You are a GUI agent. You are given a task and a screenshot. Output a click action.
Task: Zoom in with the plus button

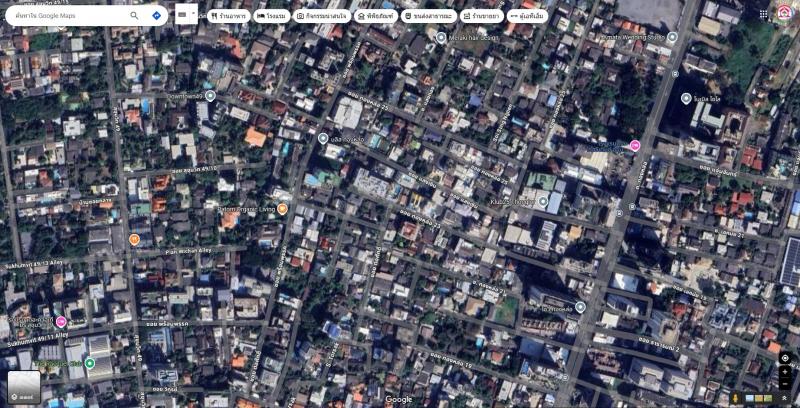785,374
